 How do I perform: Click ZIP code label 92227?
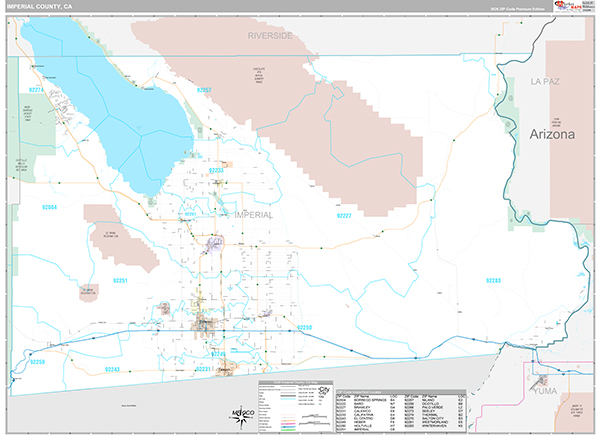346,215
